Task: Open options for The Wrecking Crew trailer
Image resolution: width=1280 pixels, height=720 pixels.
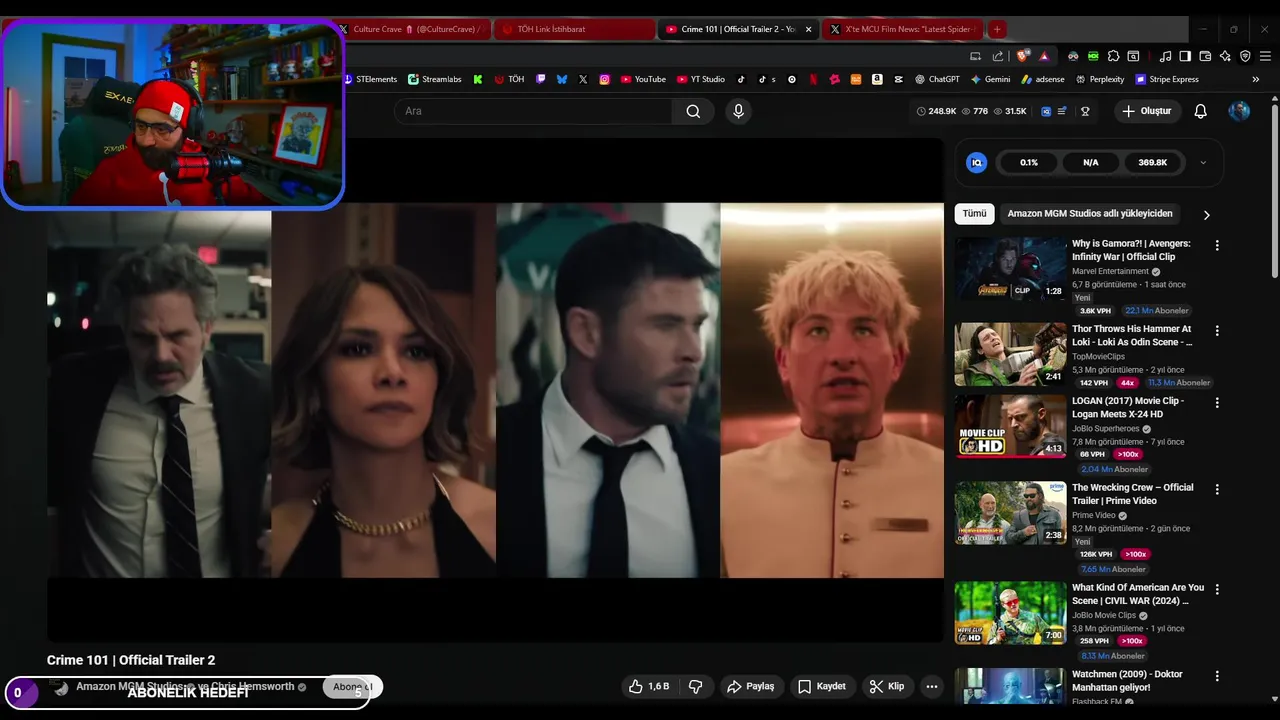Action: click(x=1217, y=489)
